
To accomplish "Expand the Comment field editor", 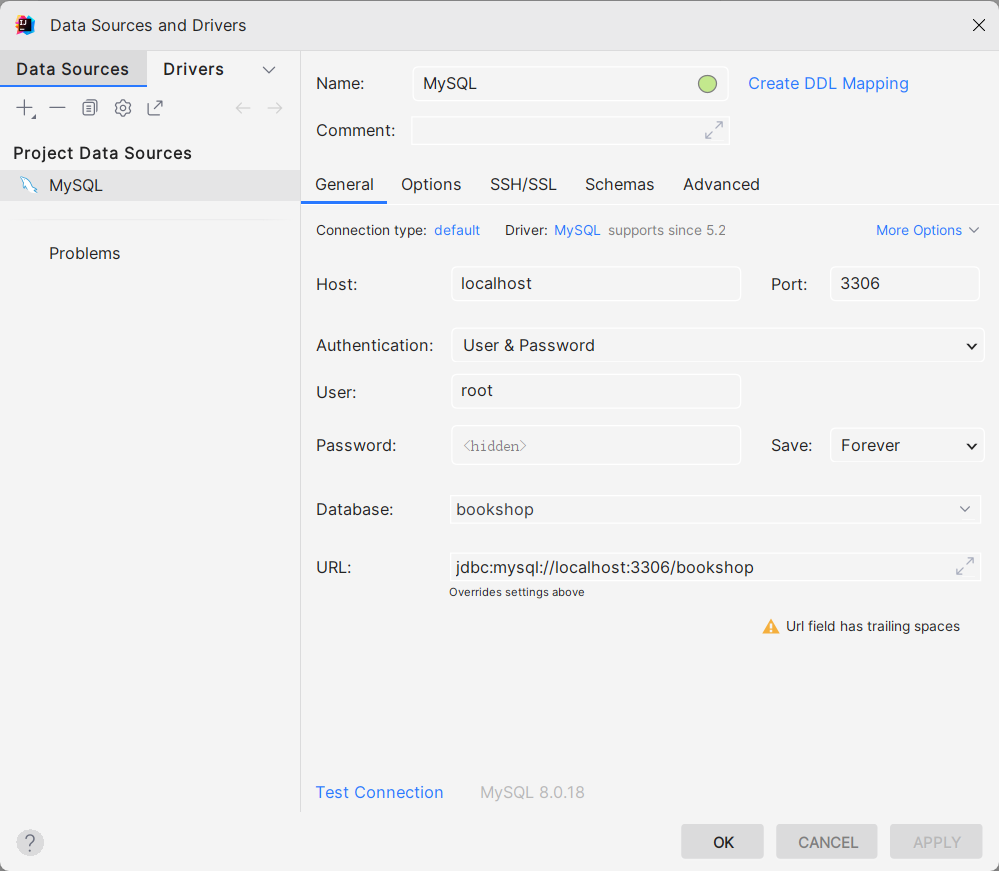I will [x=714, y=130].
